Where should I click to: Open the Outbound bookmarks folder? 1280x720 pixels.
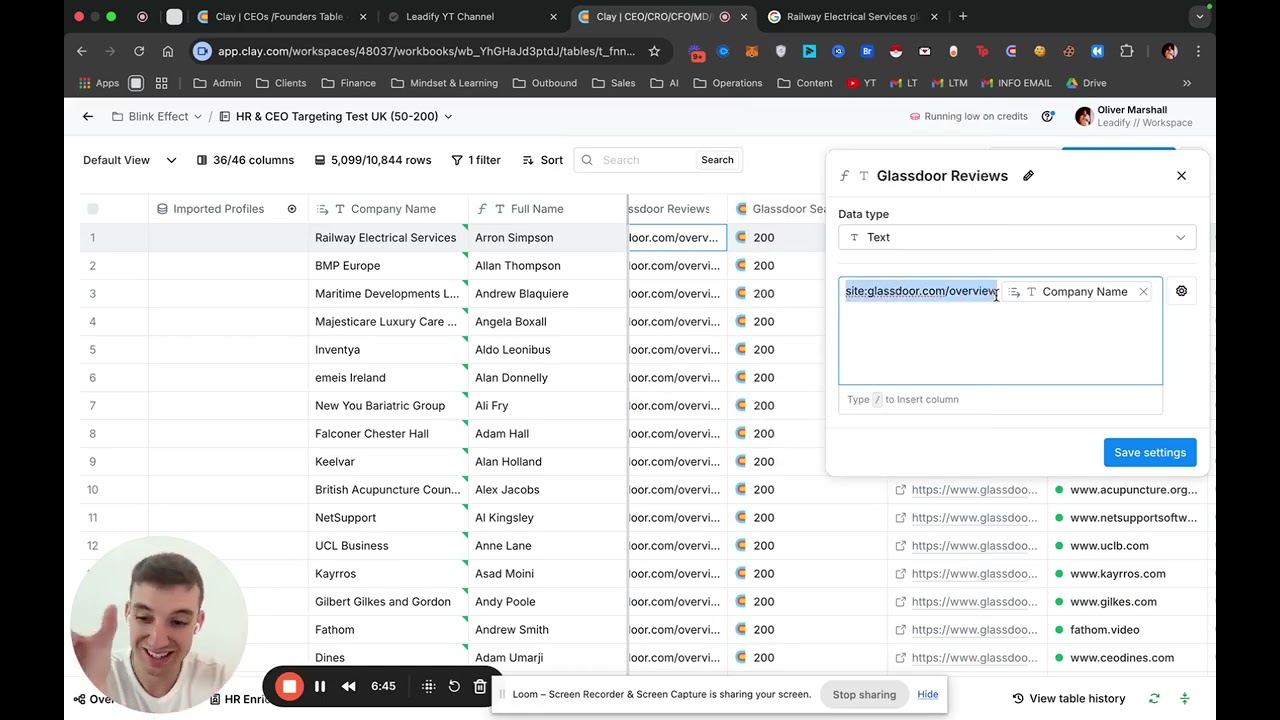pyautogui.click(x=543, y=83)
